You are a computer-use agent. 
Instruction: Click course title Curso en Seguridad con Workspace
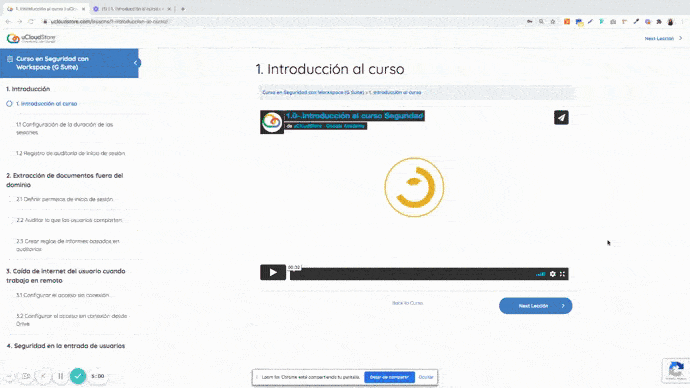pos(52,63)
